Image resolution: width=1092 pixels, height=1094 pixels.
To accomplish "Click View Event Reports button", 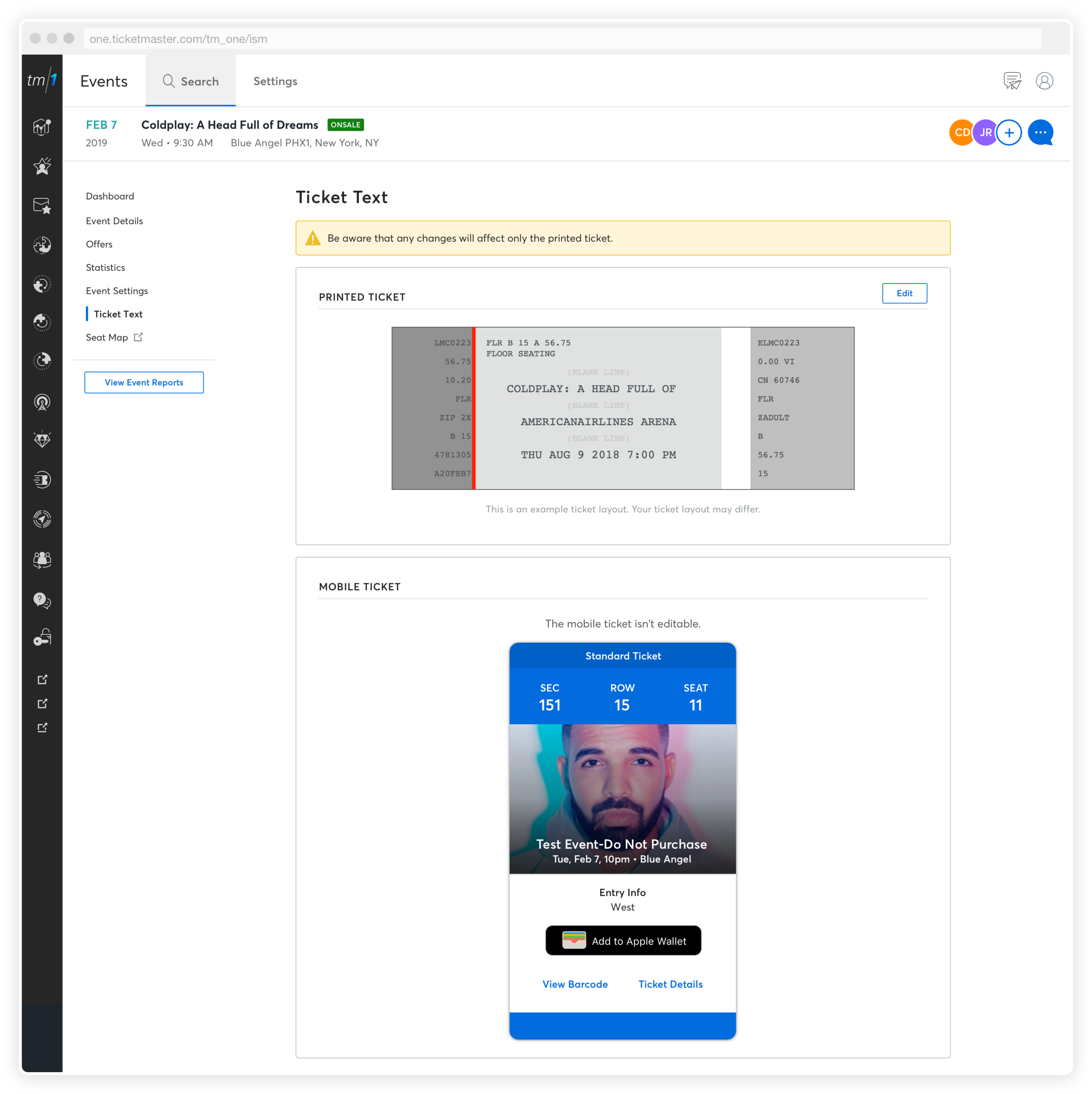I will click(x=144, y=382).
